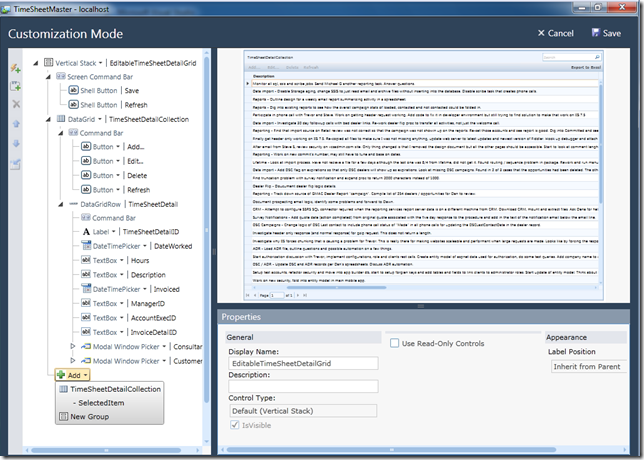Click the Shell Button Refresh icon
This screenshot has height=460, width=644.
point(73,104)
